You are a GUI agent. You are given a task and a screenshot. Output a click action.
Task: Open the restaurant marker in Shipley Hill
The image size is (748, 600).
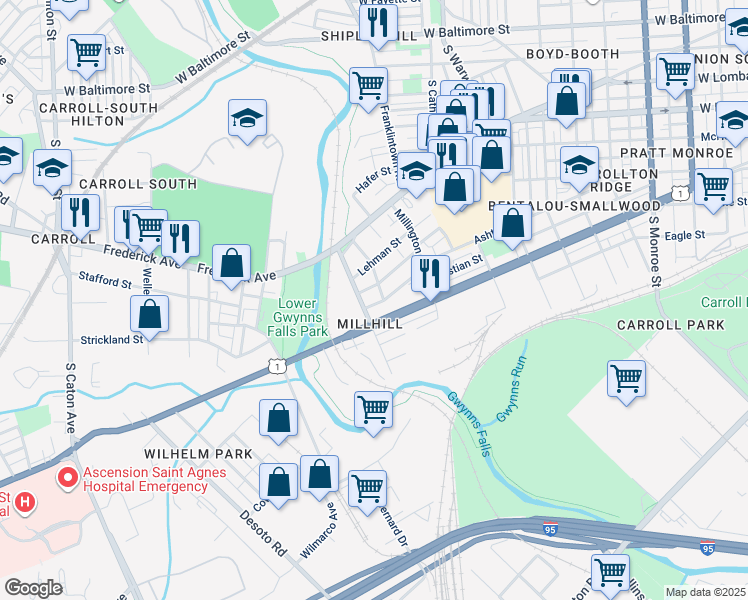tap(378, 26)
